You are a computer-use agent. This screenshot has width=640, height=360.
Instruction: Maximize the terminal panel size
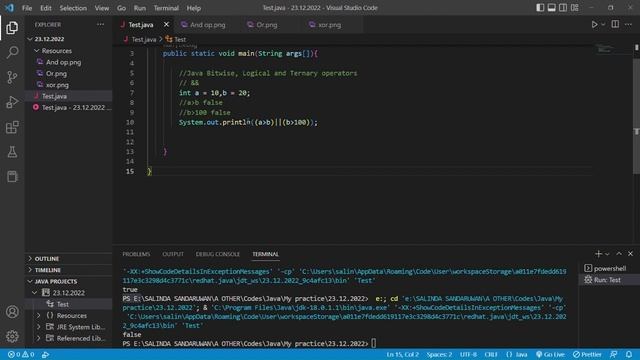tap(619, 254)
